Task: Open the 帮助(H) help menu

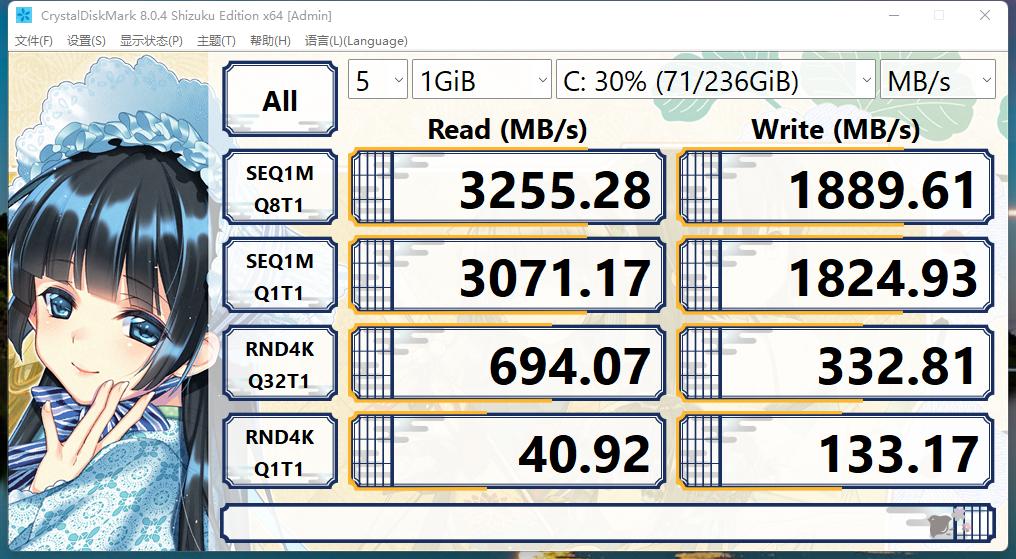Action: tap(270, 41)
